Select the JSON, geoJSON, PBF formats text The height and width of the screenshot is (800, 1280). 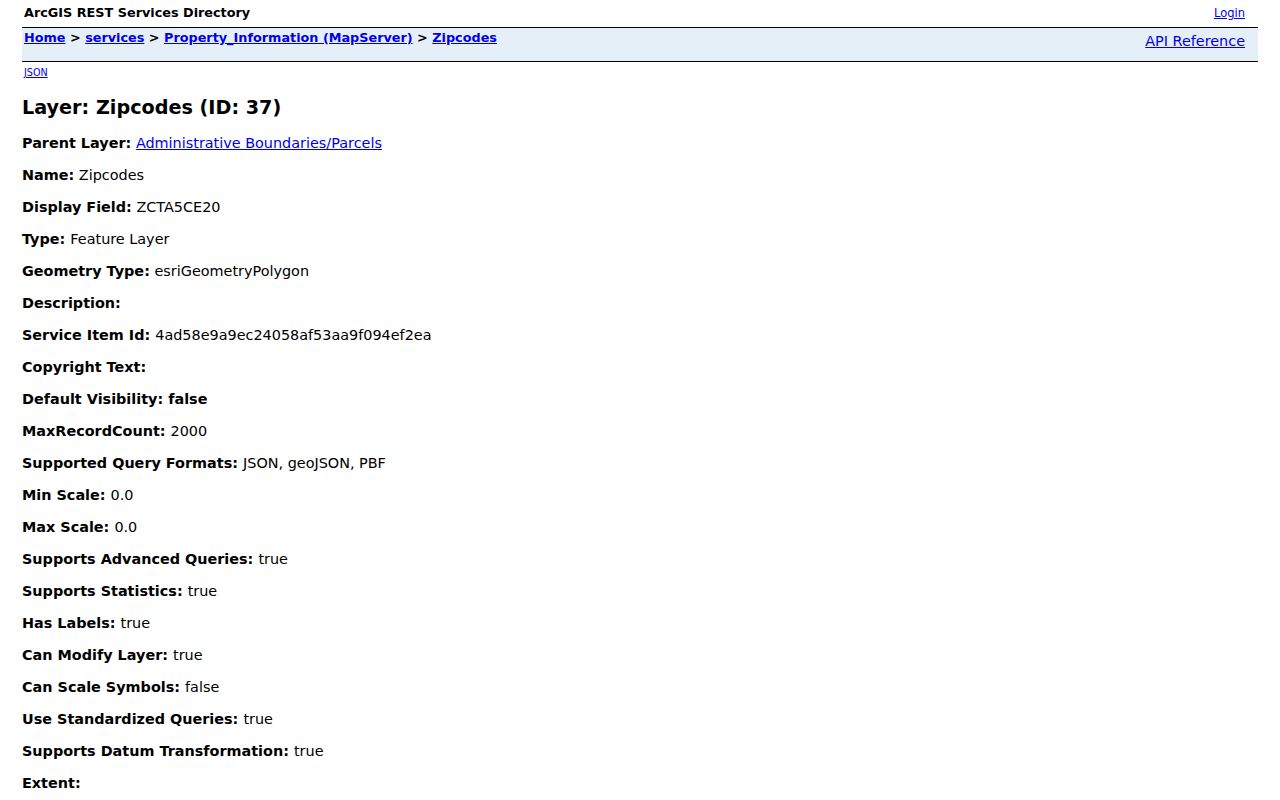tap(314, 463)
